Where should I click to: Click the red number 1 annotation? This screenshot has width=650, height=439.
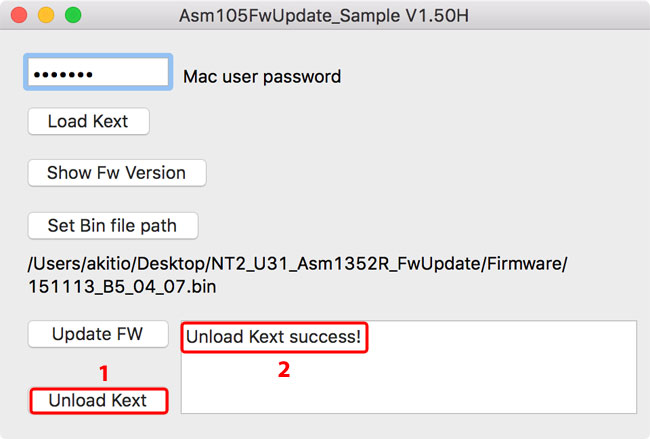point(102,373)
